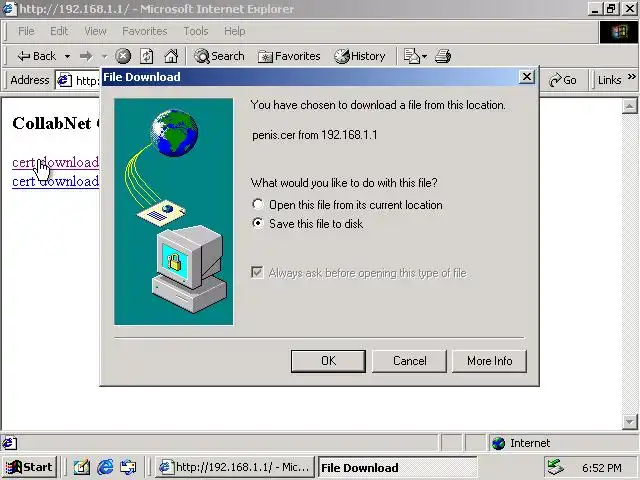Click the Windows logo throbber icon
This screenshot has width=640, height=480.
(619, 31)
